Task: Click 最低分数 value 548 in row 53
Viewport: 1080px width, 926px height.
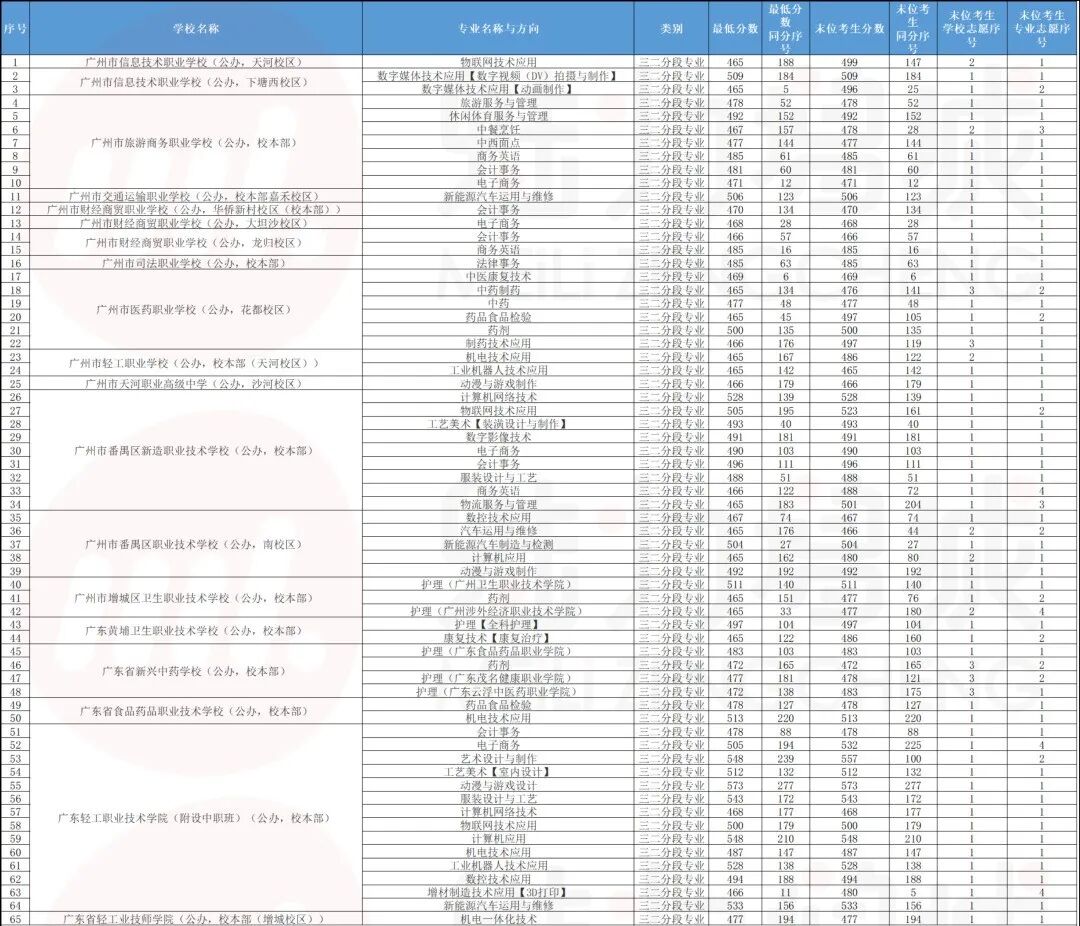Action: pyautogui.click(x=735, y=759)
